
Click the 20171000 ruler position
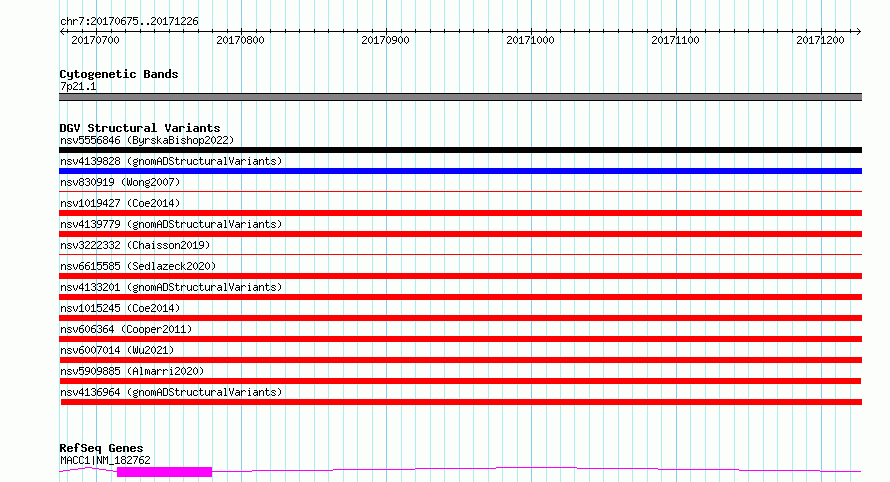click(530, 40)
